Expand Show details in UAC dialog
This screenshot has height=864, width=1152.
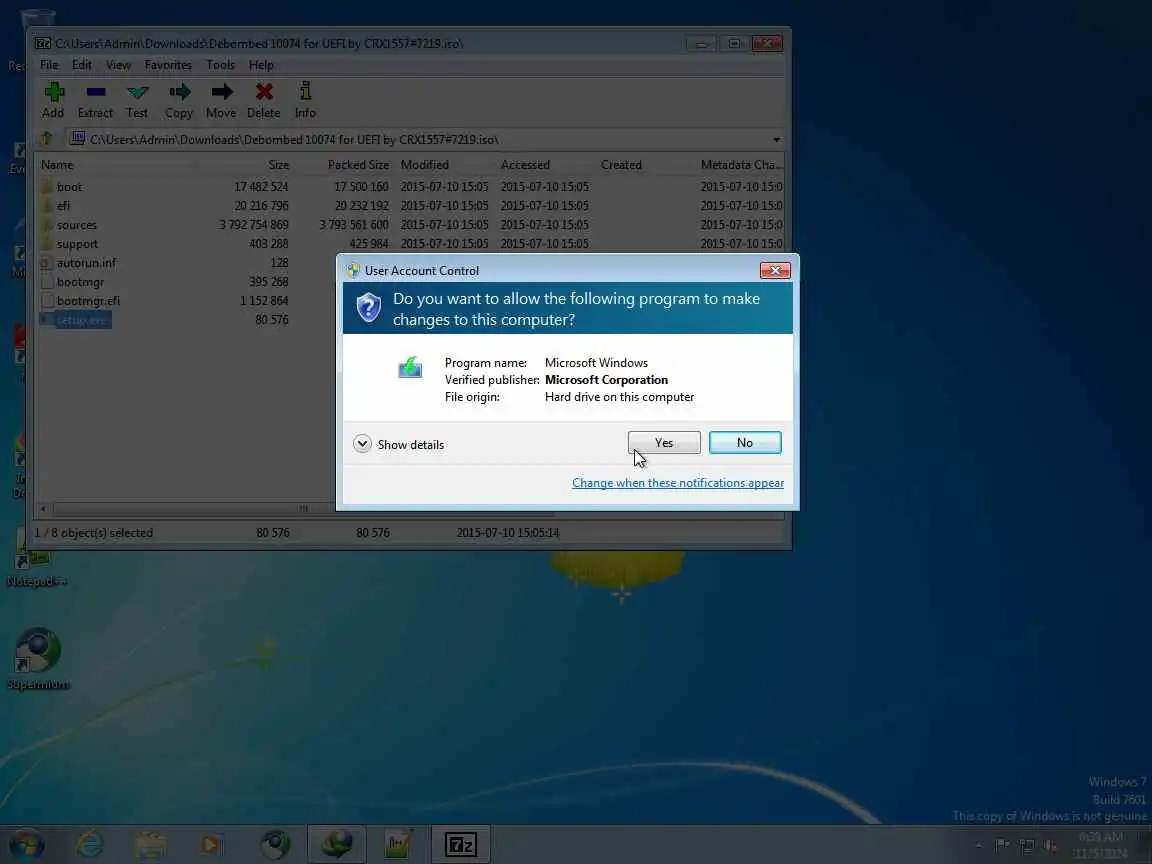tap(399, 444)
